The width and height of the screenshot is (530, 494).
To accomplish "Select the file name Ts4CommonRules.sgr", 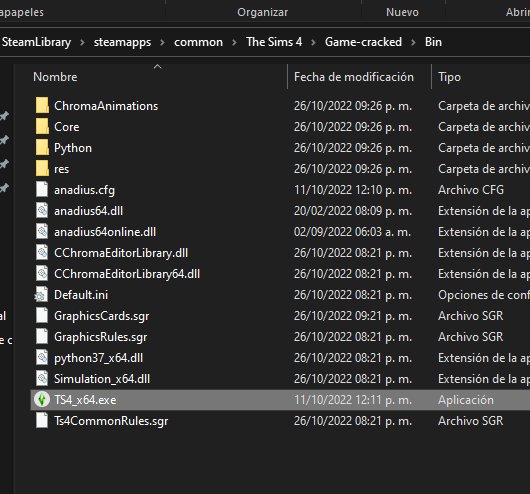I will click(111, 421).
